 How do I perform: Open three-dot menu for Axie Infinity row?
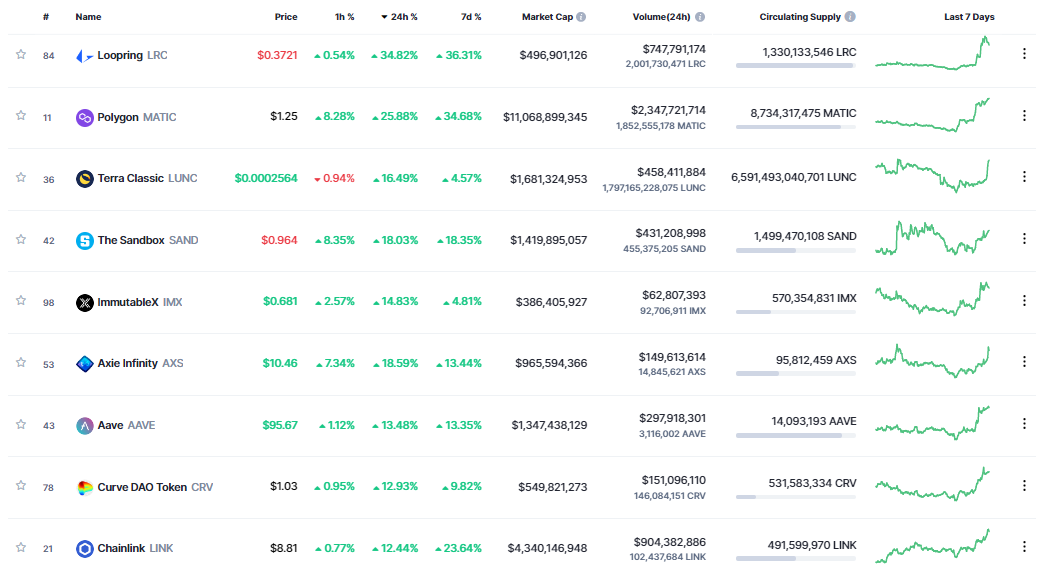coord(1024,362)
